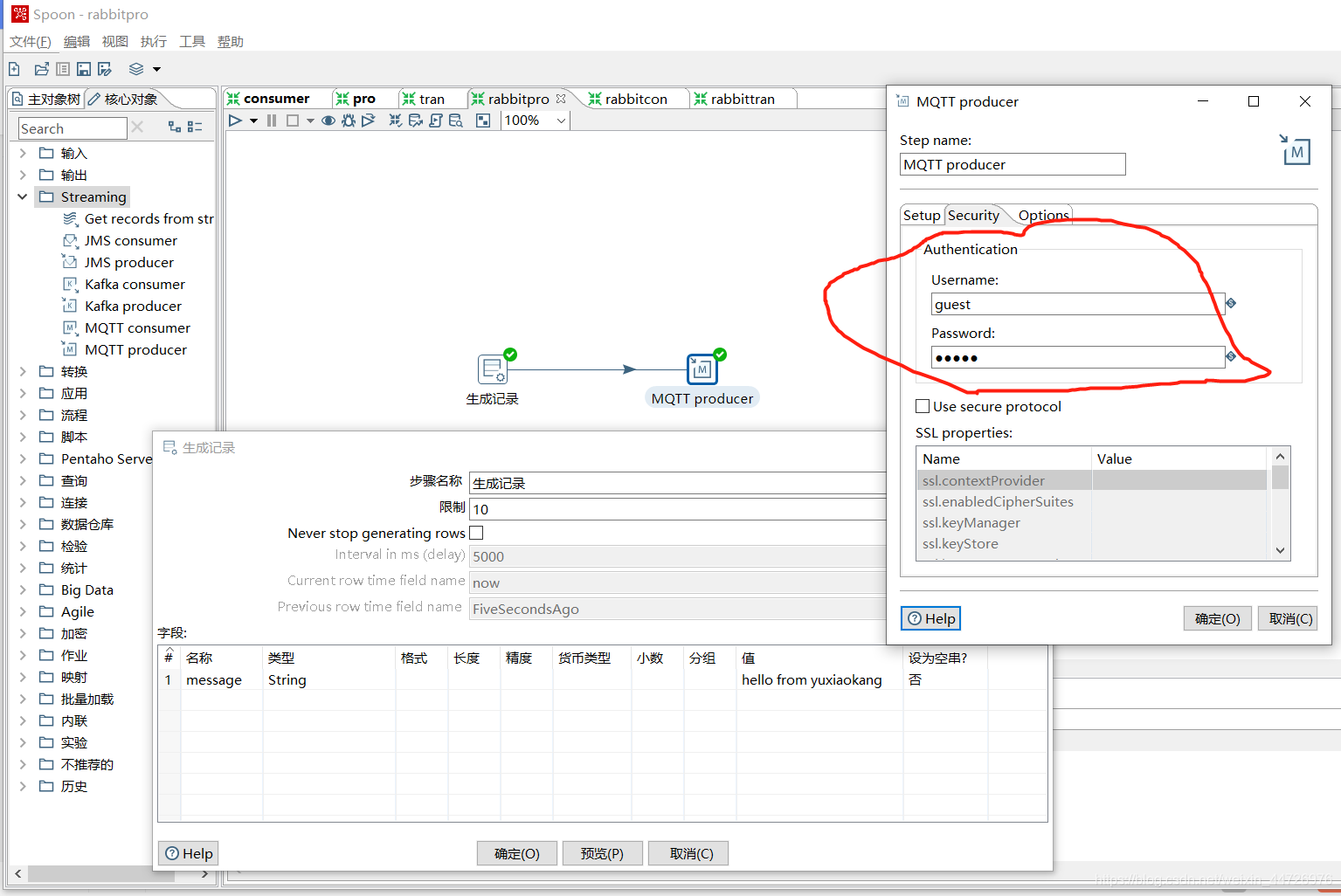This screenshot has height=896, width=1341.
Task: Open the 100% zoom dropdown
Action: (x=561, y=121)
